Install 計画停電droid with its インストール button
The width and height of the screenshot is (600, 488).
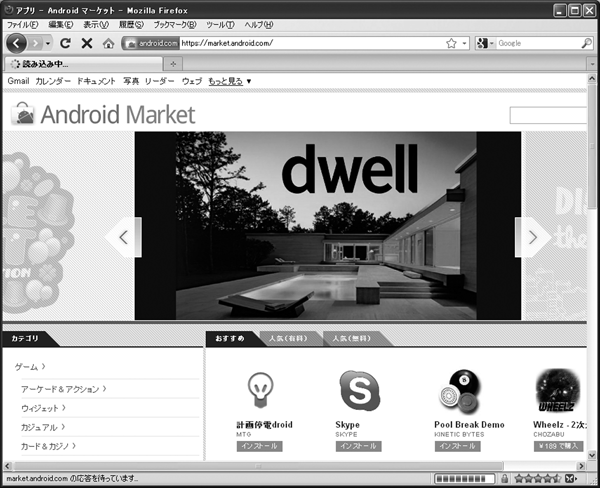coord(259,446)
